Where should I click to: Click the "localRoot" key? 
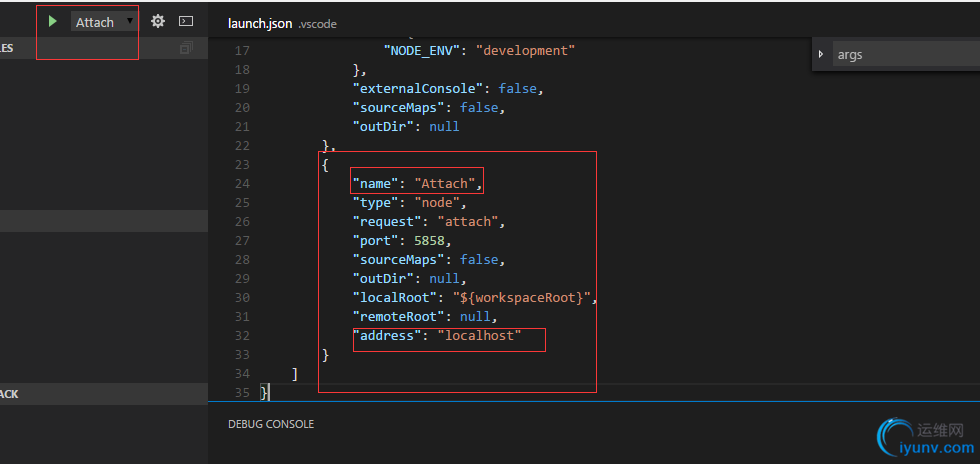point(394,298)
